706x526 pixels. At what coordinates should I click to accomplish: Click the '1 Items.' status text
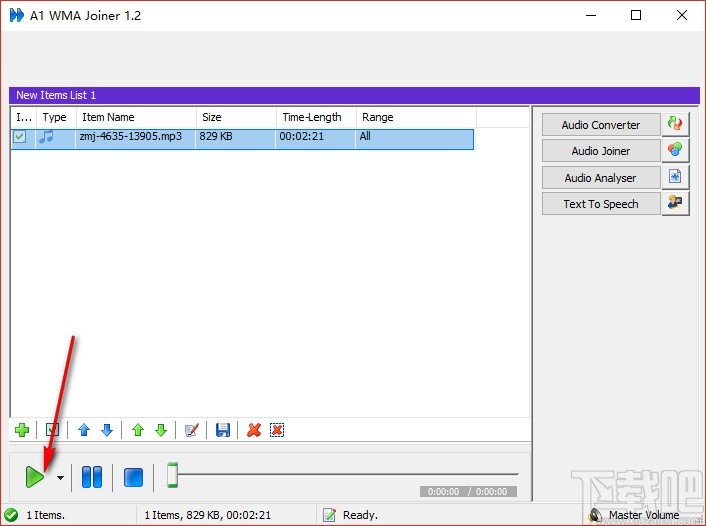45,515
